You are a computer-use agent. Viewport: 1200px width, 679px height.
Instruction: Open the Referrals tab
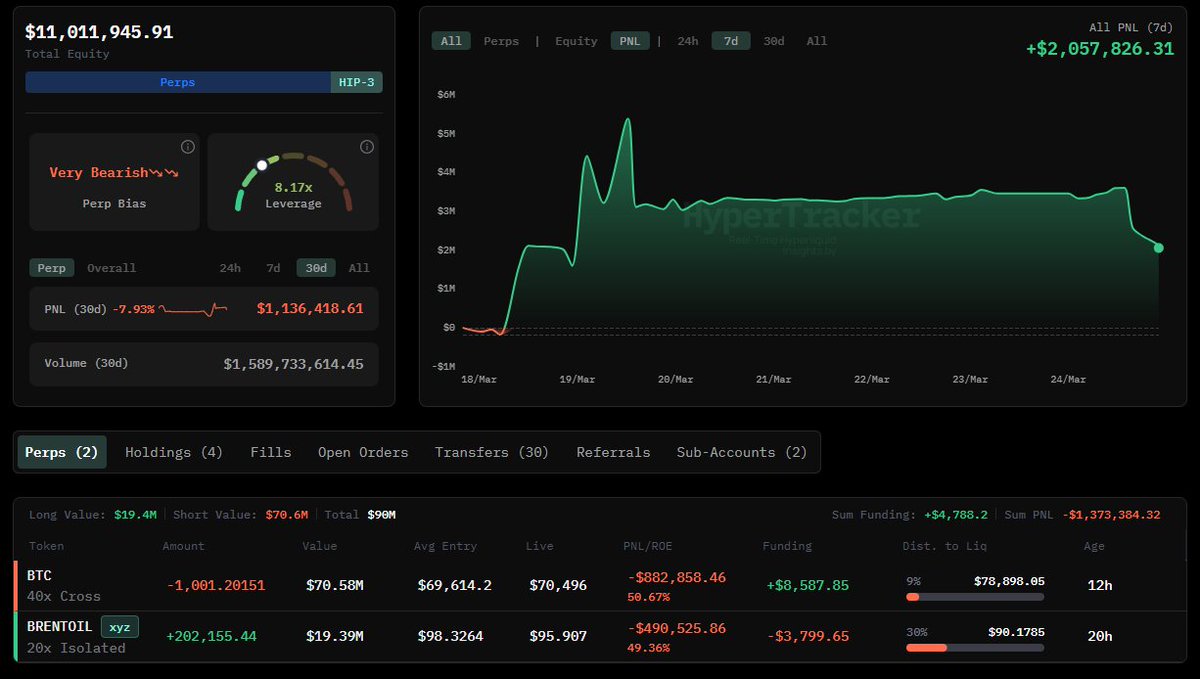tap(613, 452)
